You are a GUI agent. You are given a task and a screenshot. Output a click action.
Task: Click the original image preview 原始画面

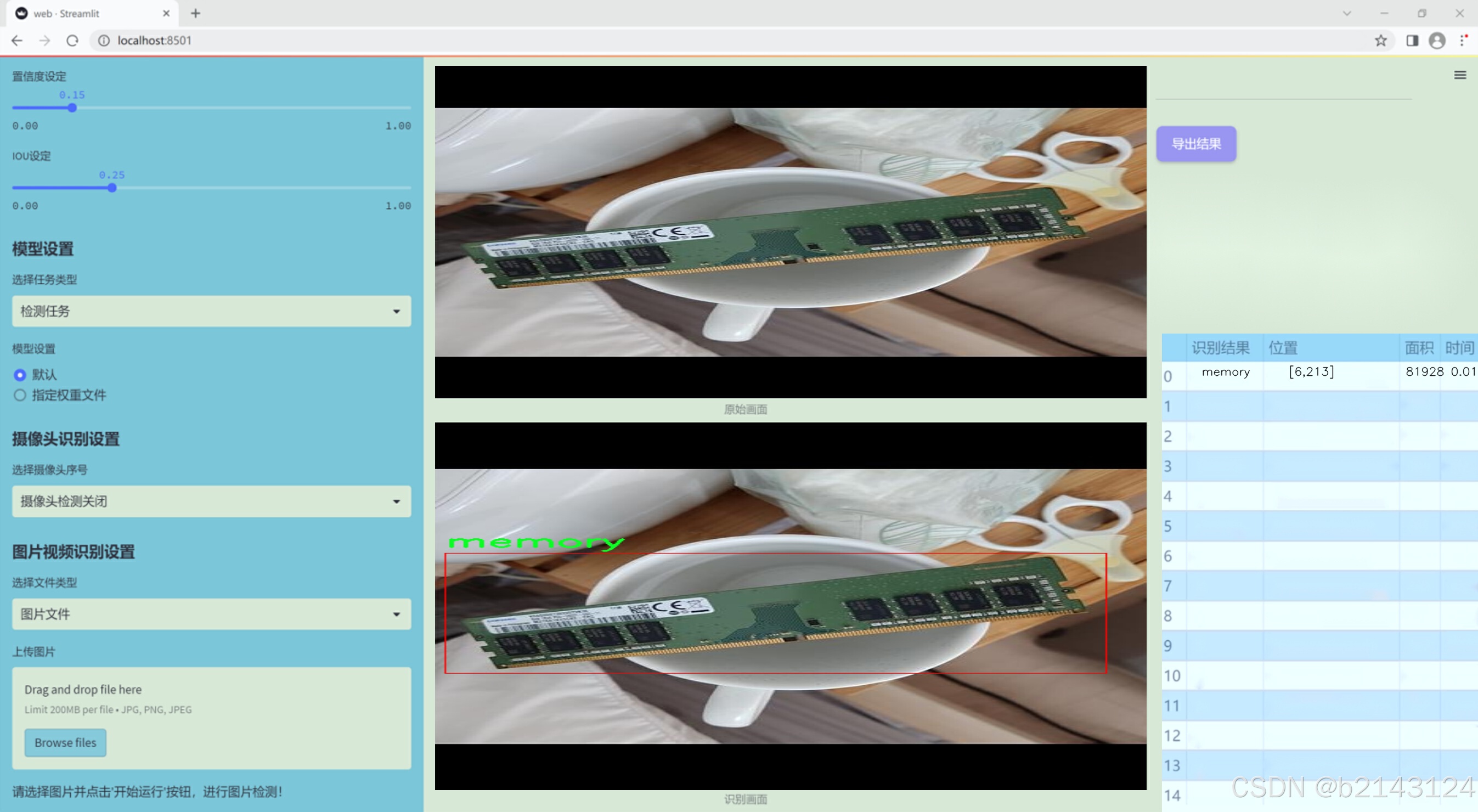coord(790,232)
